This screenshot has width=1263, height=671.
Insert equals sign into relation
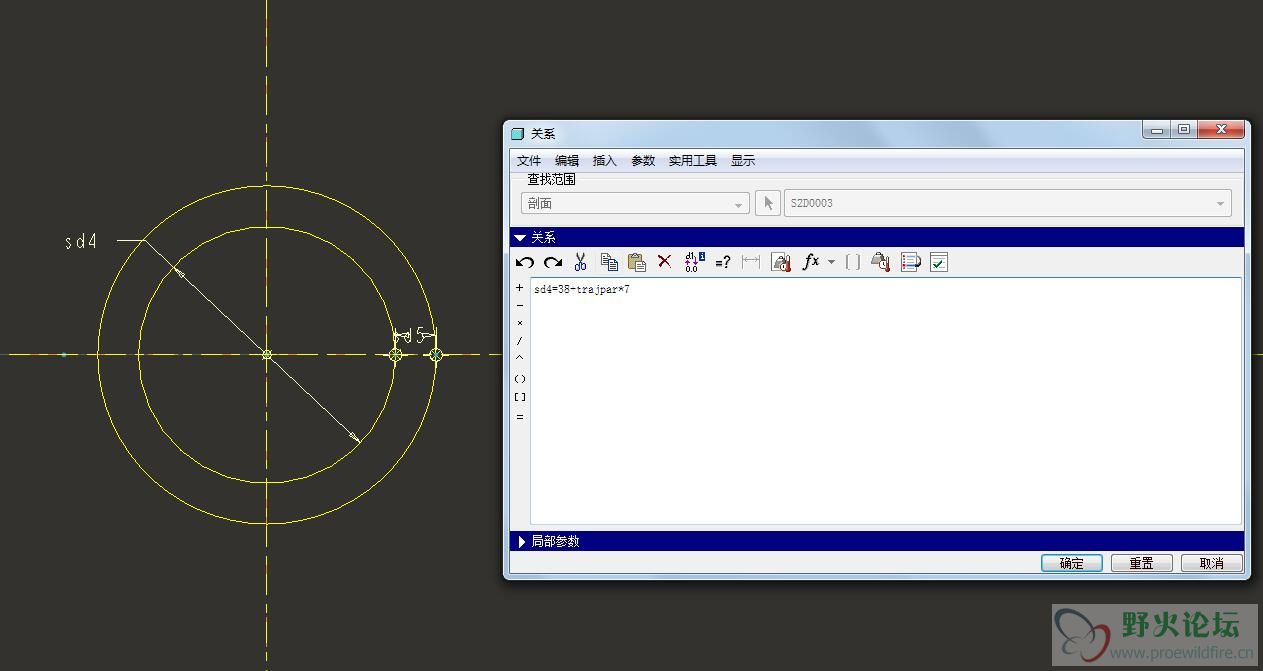(520, 417)
